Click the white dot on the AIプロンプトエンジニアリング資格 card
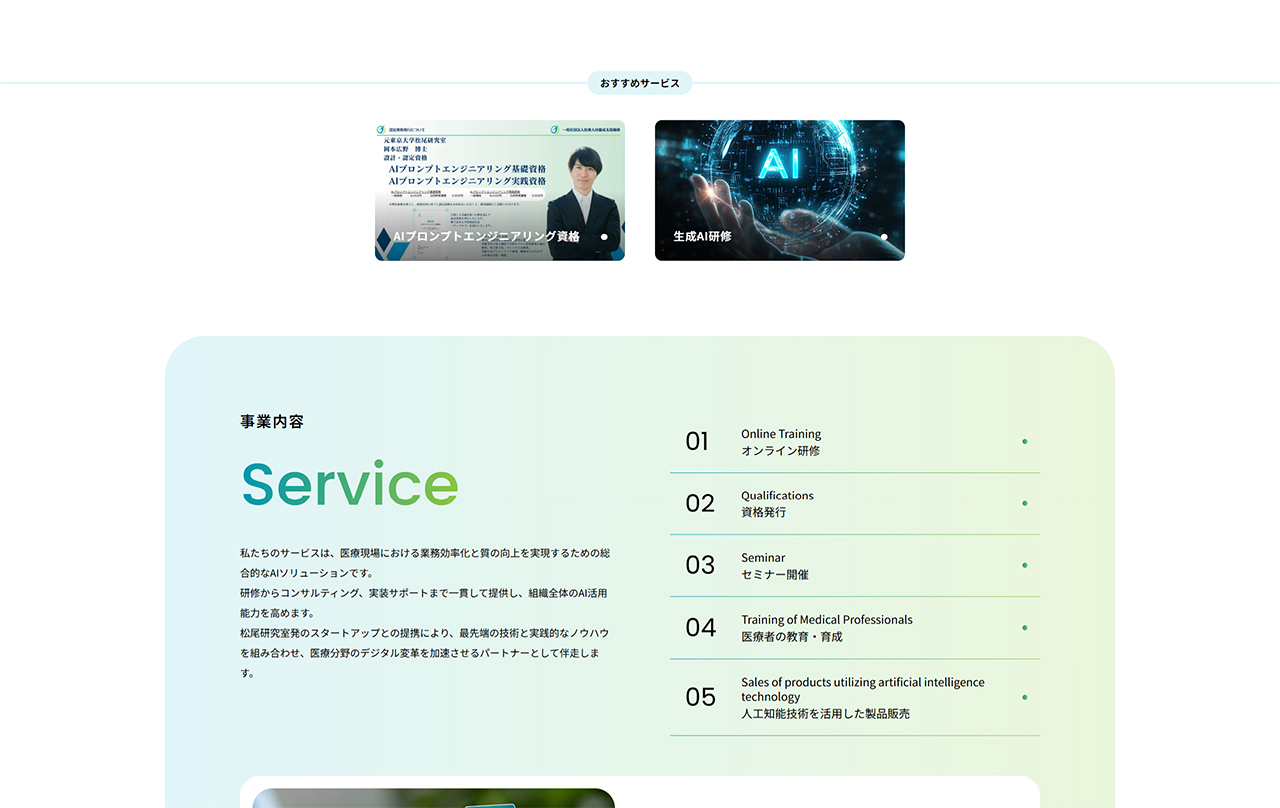Image resolution: width=1280 pixels, height=808 pixels. 604,237
